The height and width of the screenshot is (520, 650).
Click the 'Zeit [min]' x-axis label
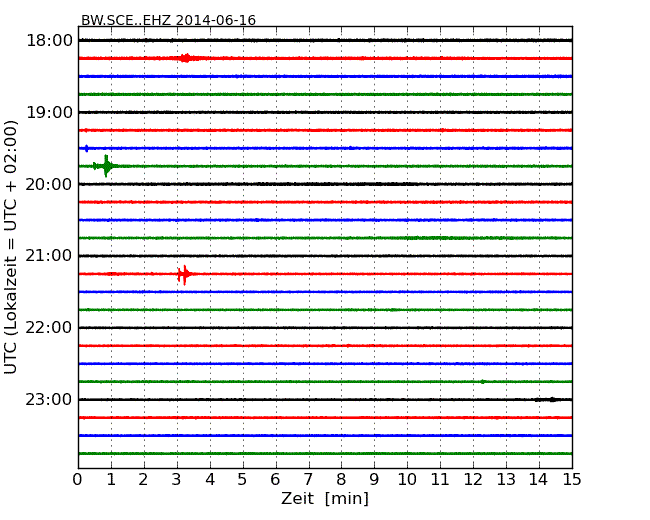click(x=324, y=499)
